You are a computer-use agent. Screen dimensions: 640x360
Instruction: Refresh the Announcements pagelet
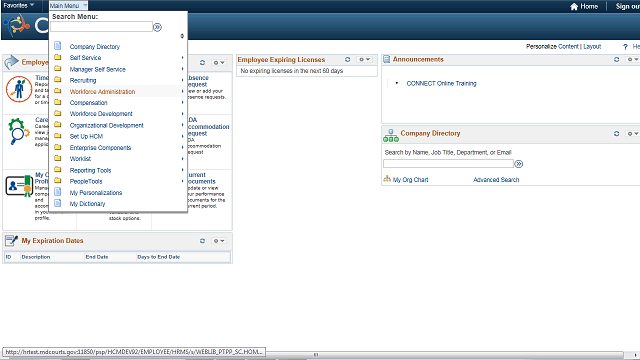coord(616,60)
